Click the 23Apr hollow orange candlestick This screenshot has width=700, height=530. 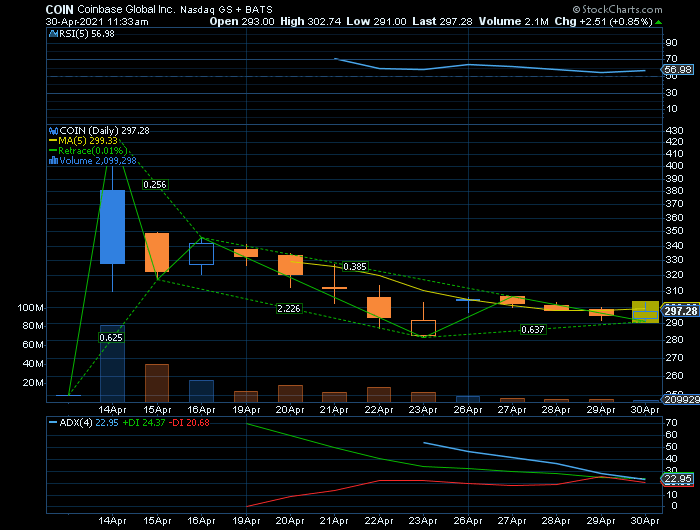[x=423, y=328]
